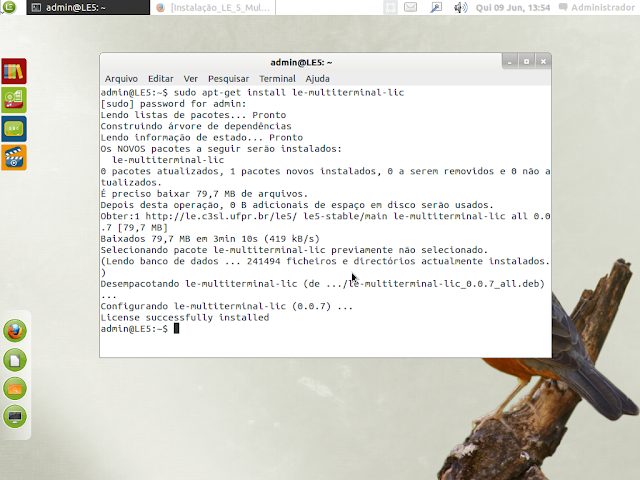Open the volume speaker tray icon
Screen dimensions: 640x480
pos(460,7)
